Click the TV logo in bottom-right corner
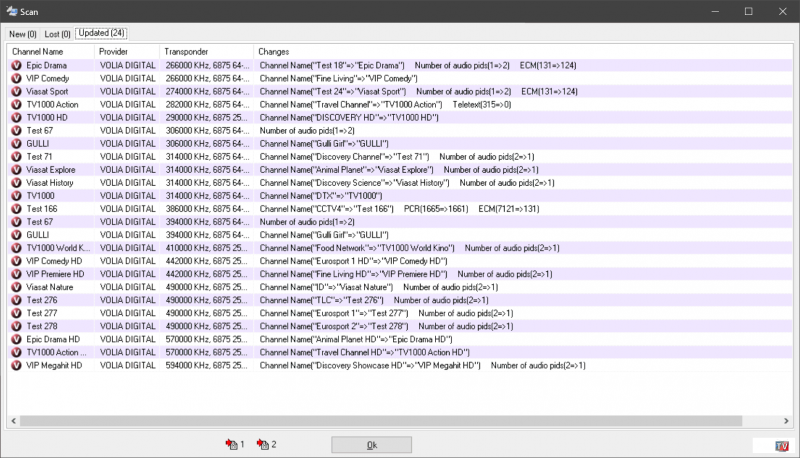800x458 pixels. [x=772, y=446]
